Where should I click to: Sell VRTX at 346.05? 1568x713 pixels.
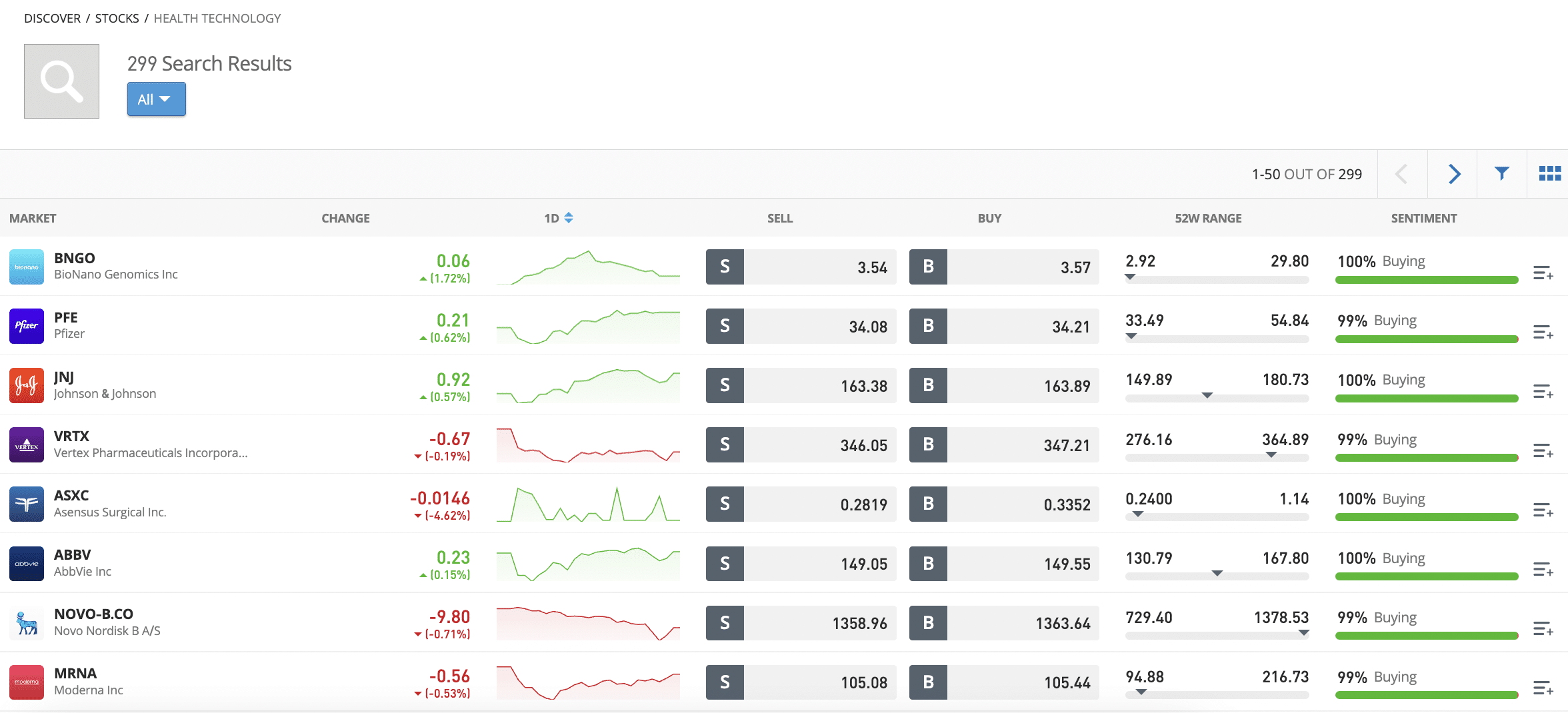point(801,444)
